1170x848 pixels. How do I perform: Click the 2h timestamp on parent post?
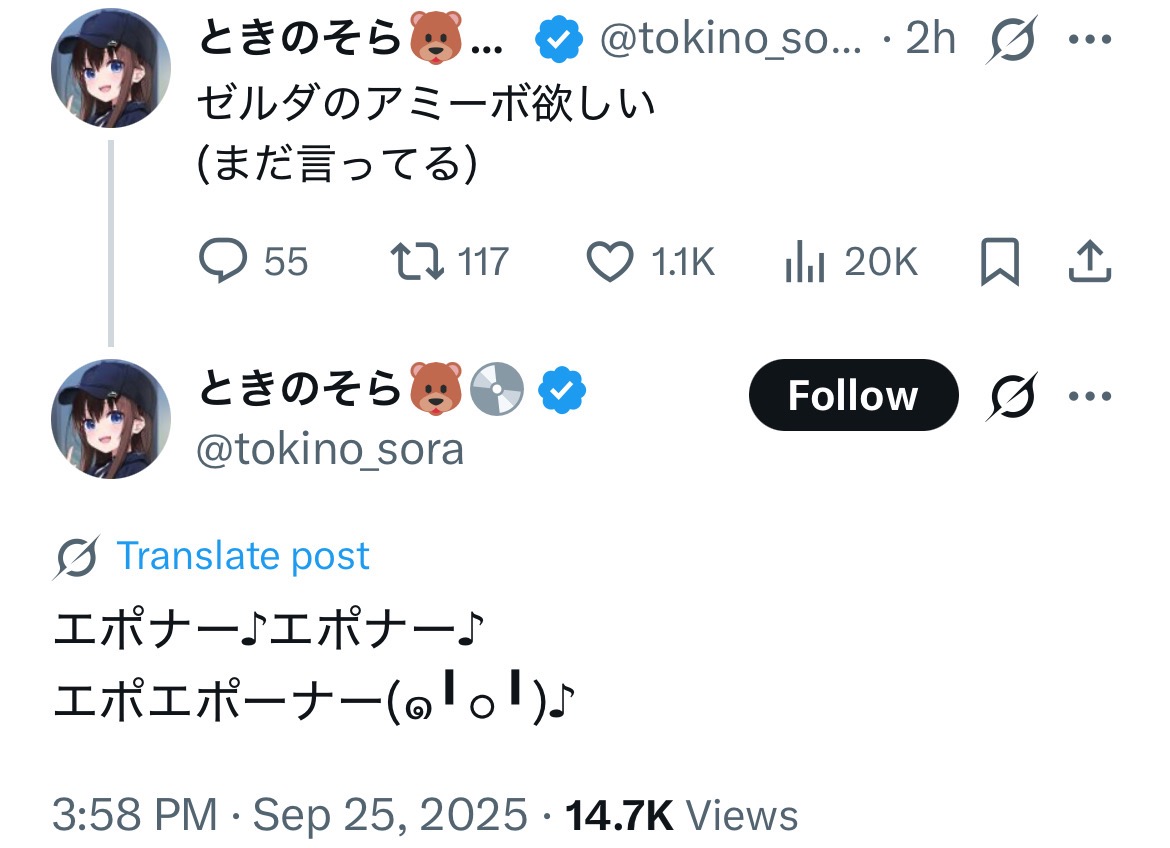(x=930, y=41)
